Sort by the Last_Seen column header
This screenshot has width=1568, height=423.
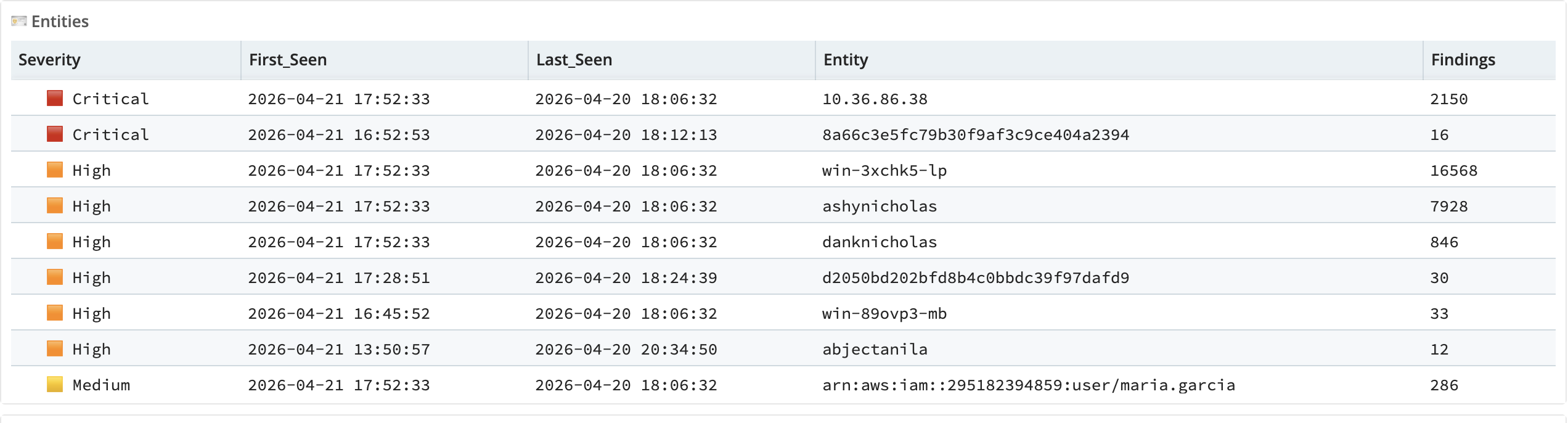(574, 60)
